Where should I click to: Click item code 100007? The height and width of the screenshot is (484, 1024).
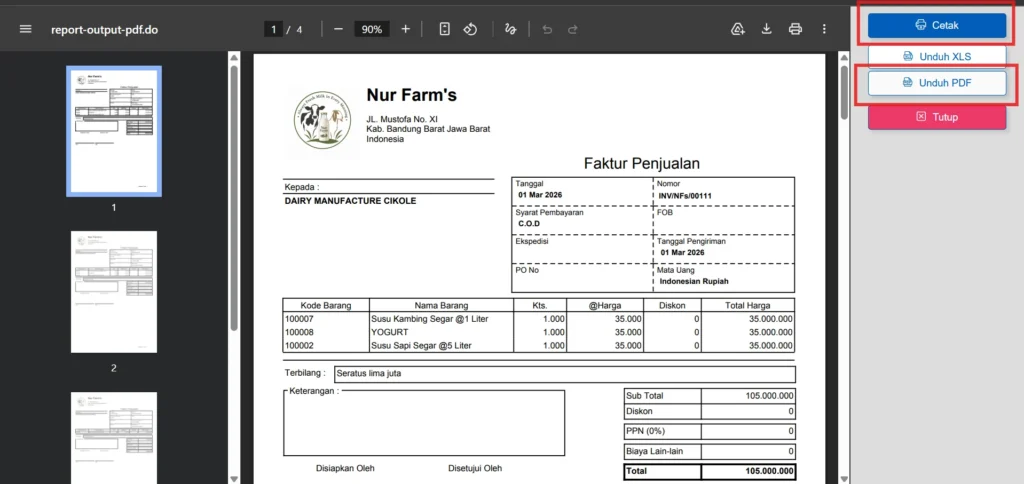(x=298, y=319)
